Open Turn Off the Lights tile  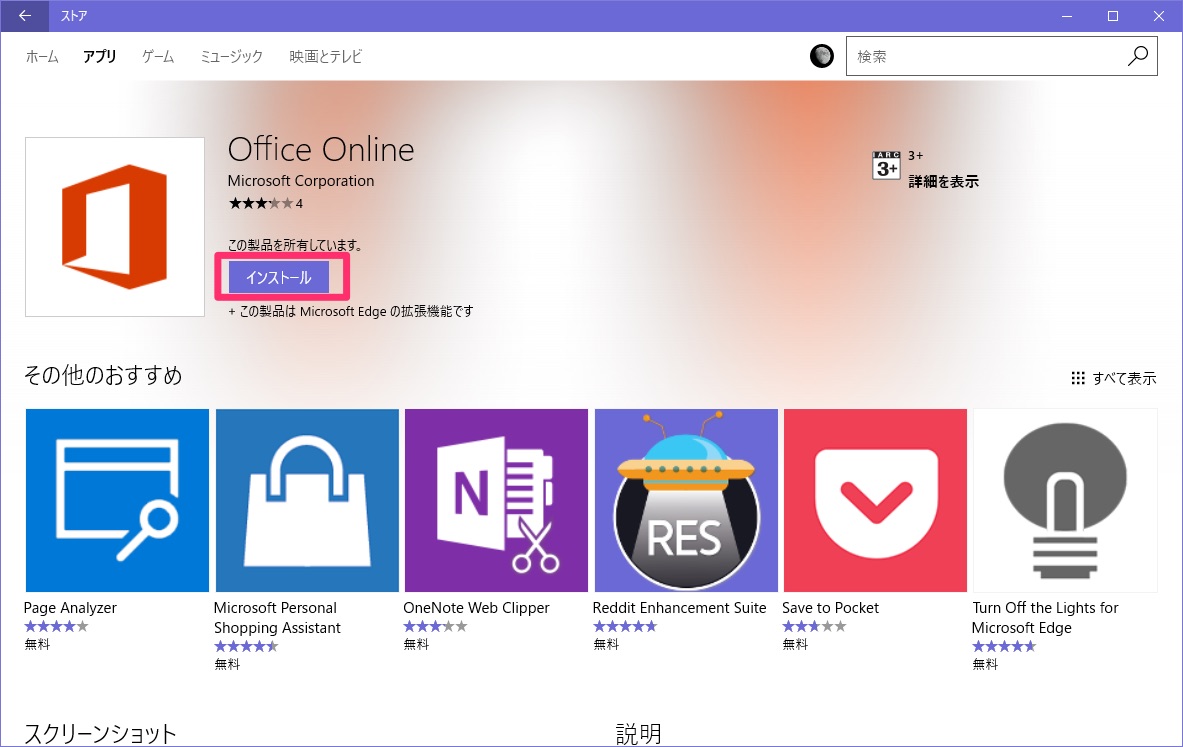tap(1065, 500)
